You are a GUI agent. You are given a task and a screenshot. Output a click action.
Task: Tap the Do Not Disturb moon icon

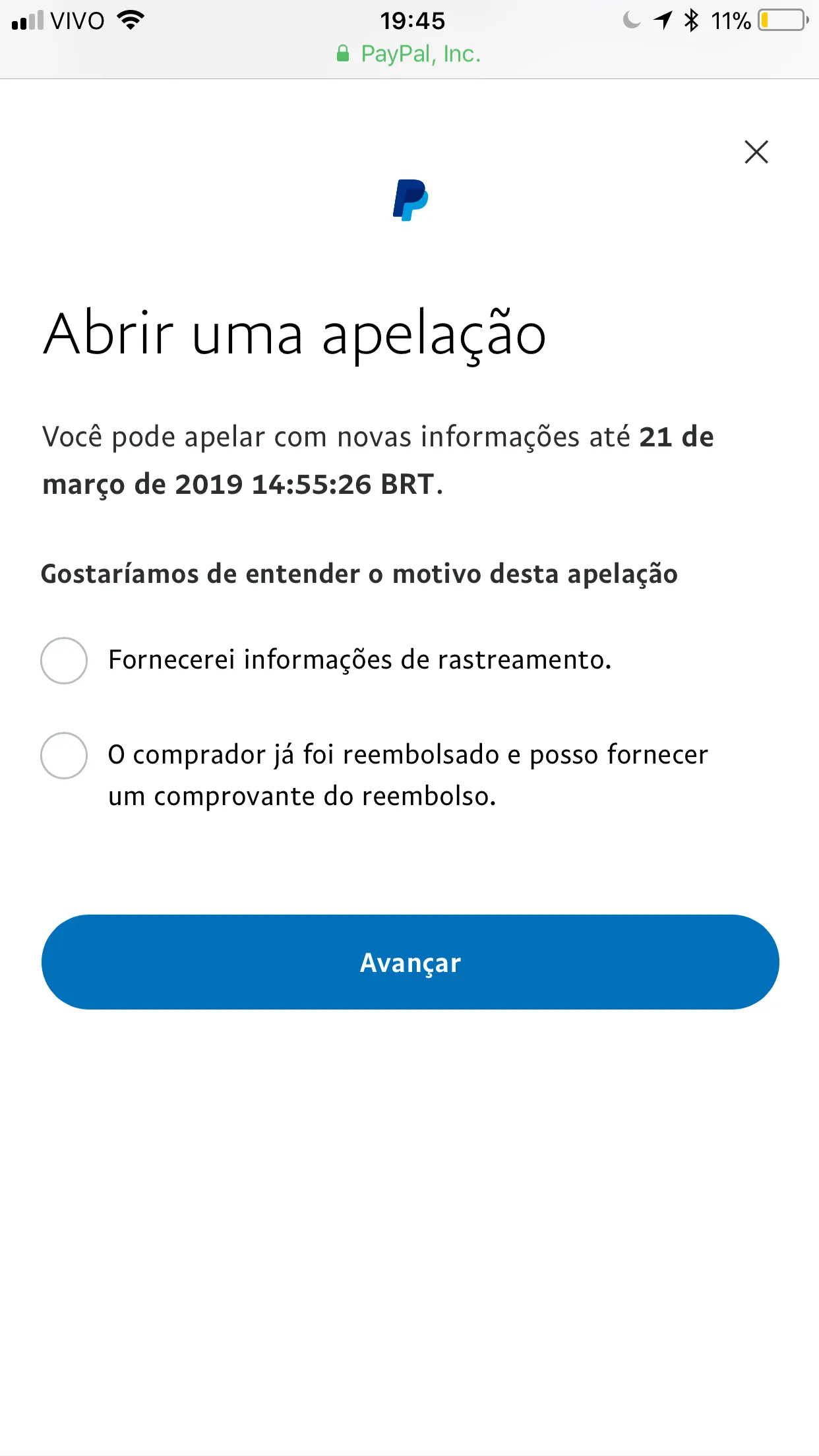tap(631, 20)
